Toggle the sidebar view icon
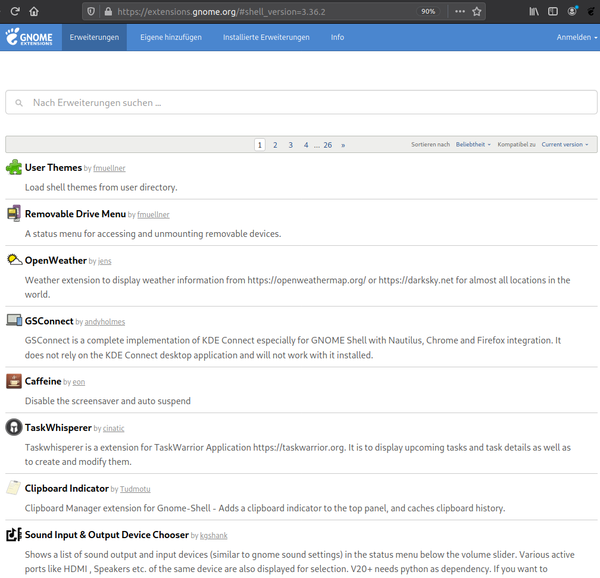The height and width of the screenshot is (578, 600). coord(553,11)
